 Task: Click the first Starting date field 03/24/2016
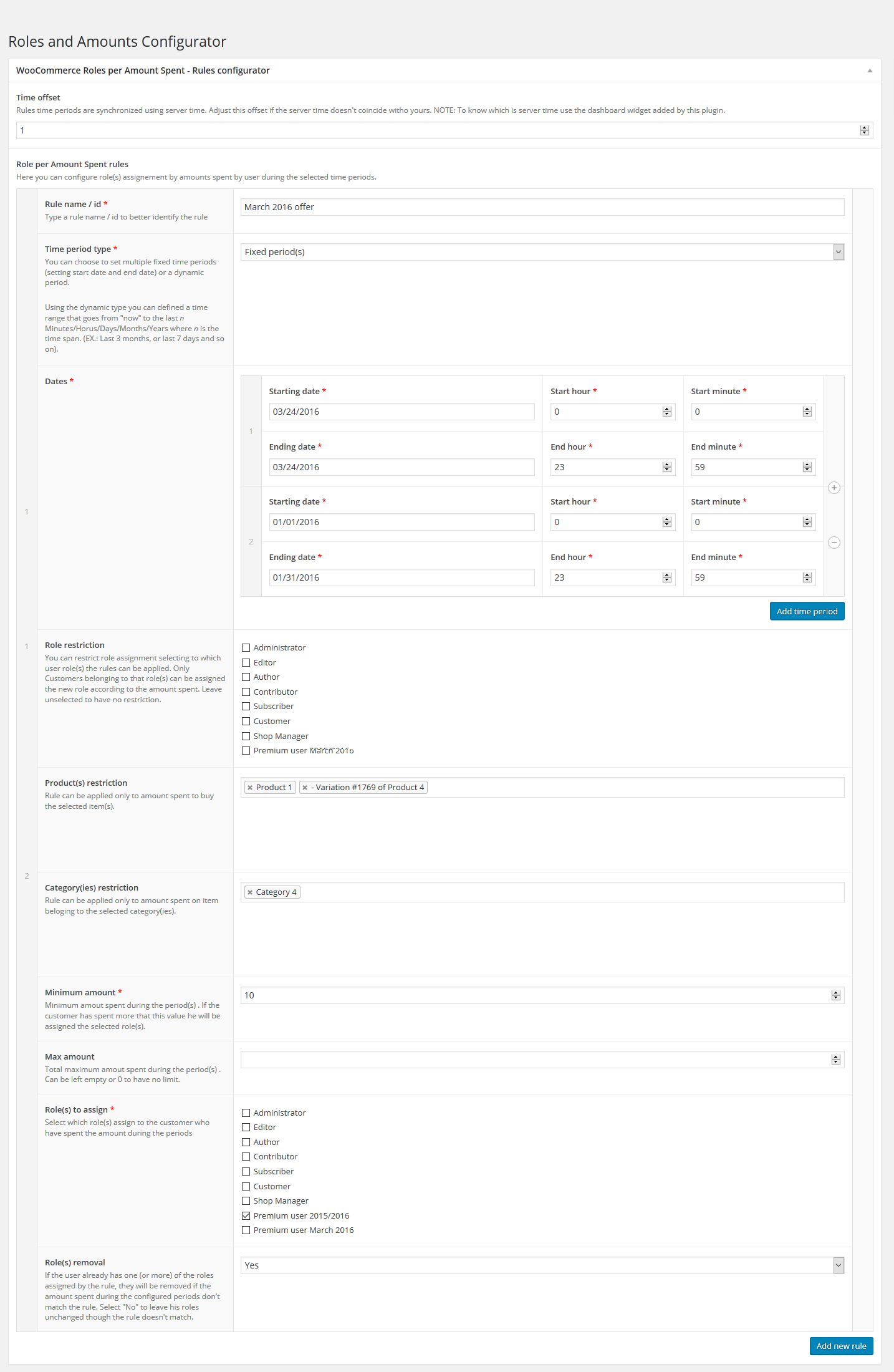(x=401, y=412)
